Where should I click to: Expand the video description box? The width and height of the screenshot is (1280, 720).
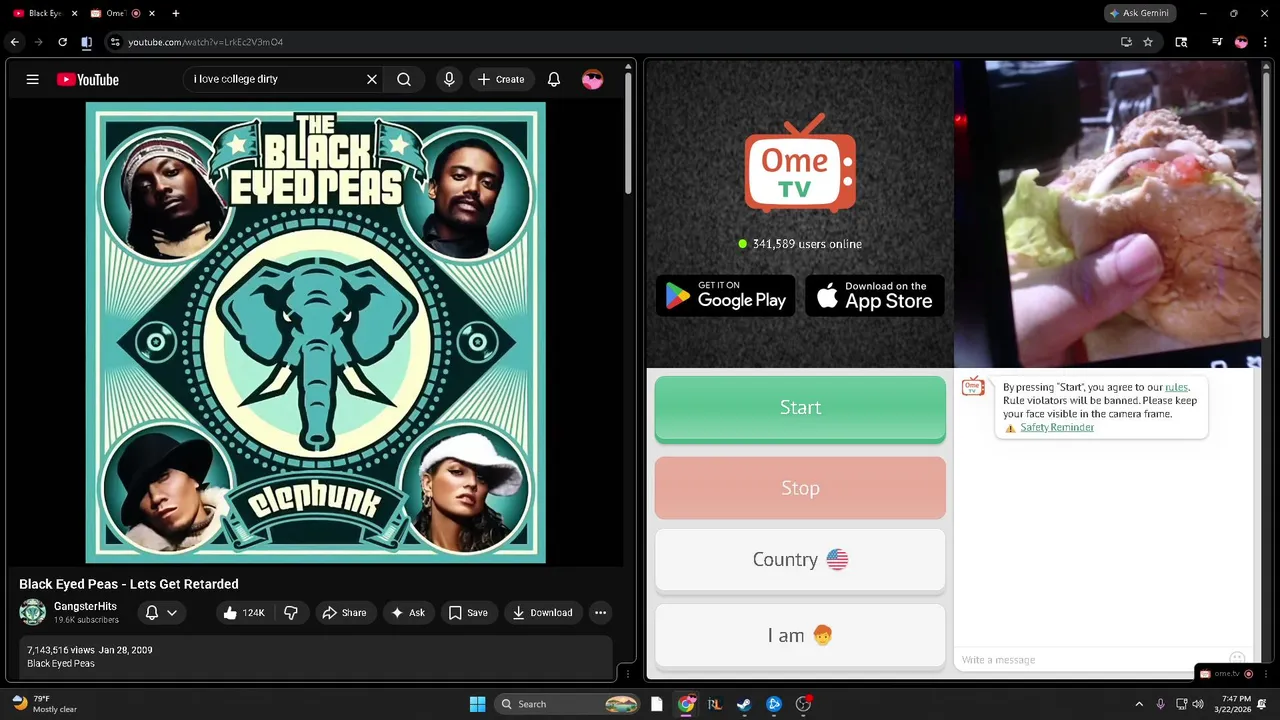[x=316, y=657]
